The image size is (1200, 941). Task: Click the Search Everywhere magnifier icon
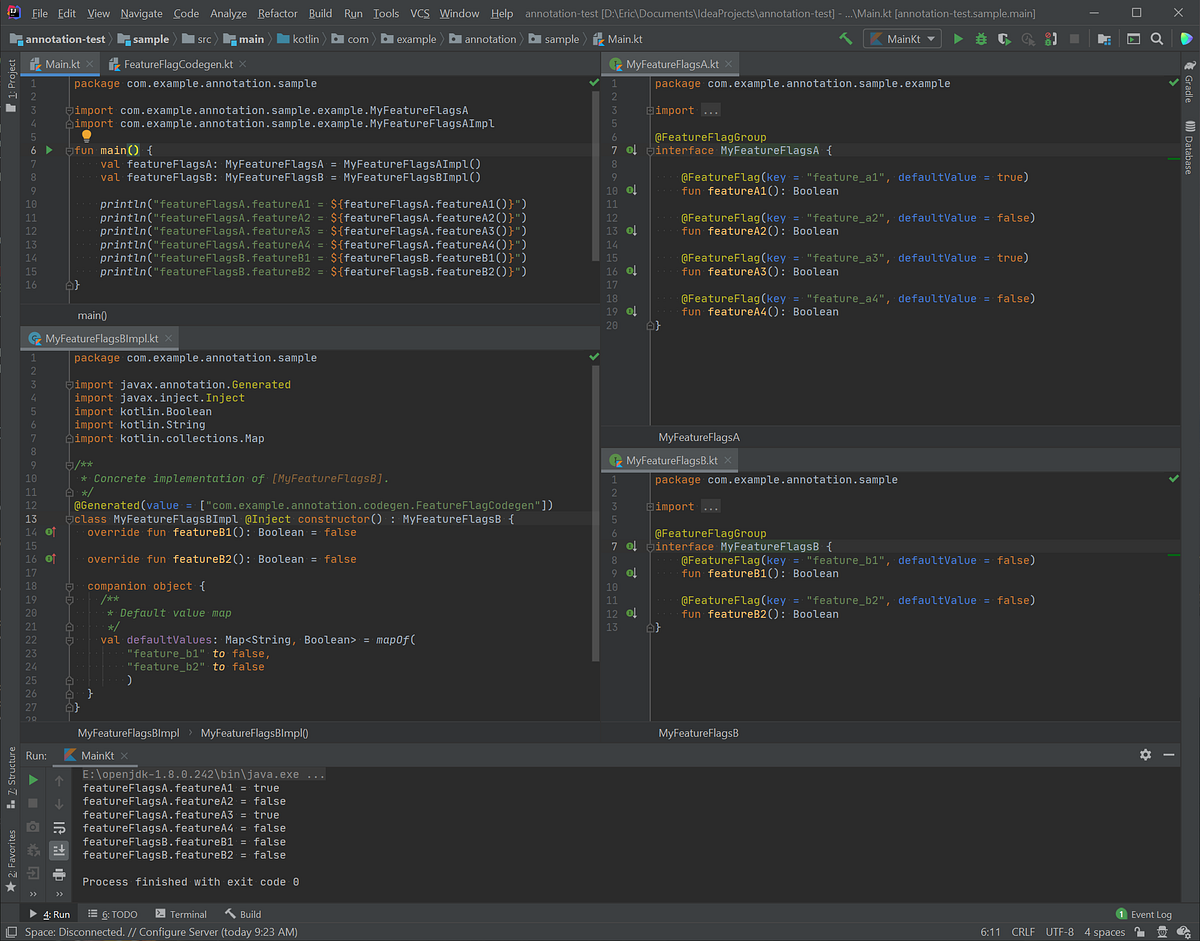pos(1157,39)
